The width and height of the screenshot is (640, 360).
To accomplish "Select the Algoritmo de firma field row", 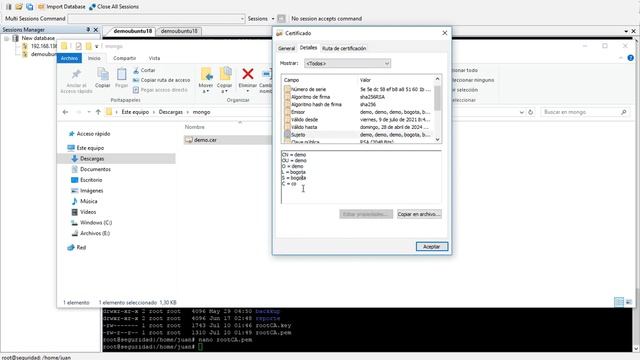I will [x=358, y=97].
